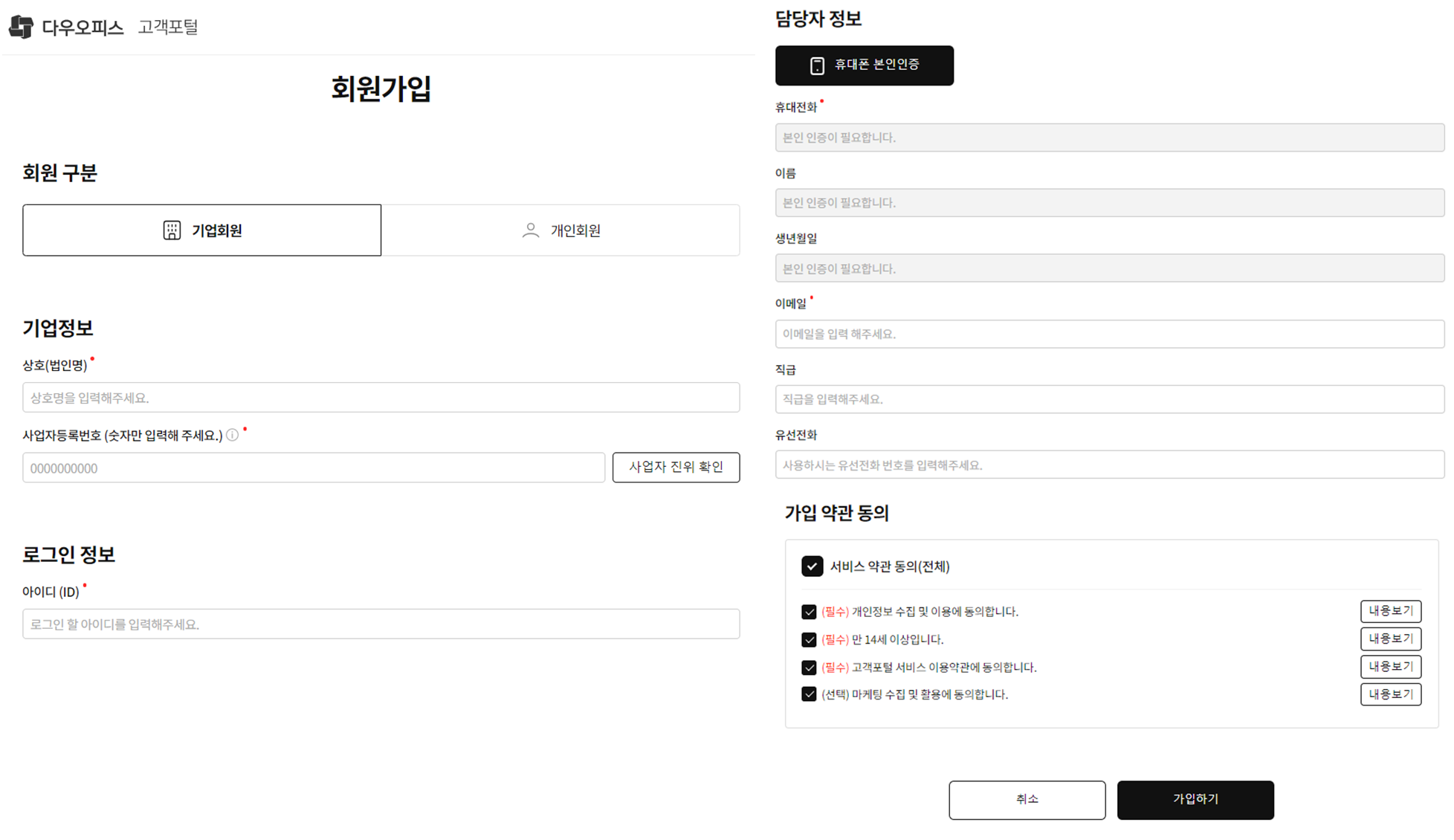Click the 아이디 (ID) input field

381,624
